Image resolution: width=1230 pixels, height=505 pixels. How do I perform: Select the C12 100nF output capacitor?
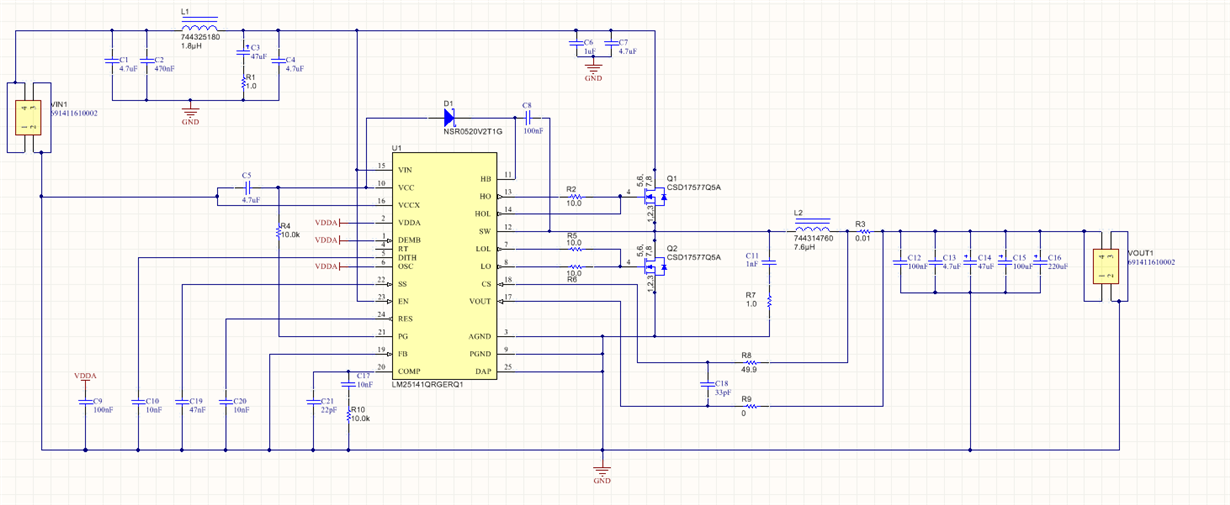pyautogui.click(x=899, y=264)
